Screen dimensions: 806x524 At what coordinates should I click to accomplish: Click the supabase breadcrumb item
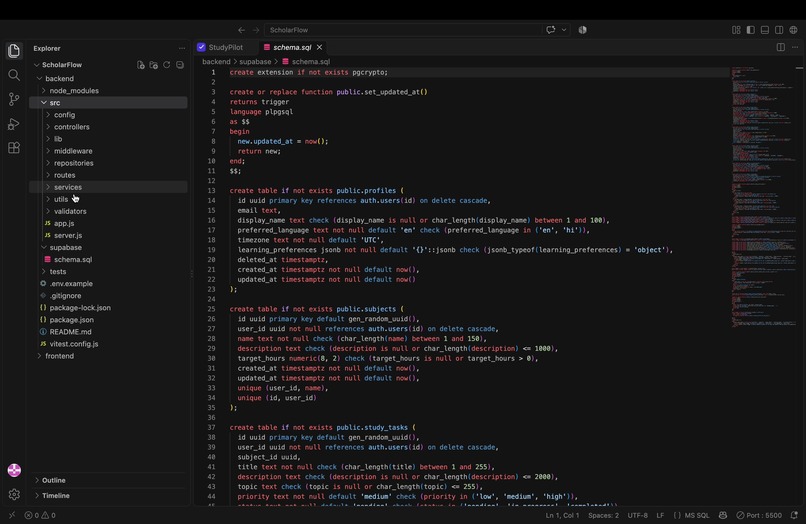[x=255, y=62]
